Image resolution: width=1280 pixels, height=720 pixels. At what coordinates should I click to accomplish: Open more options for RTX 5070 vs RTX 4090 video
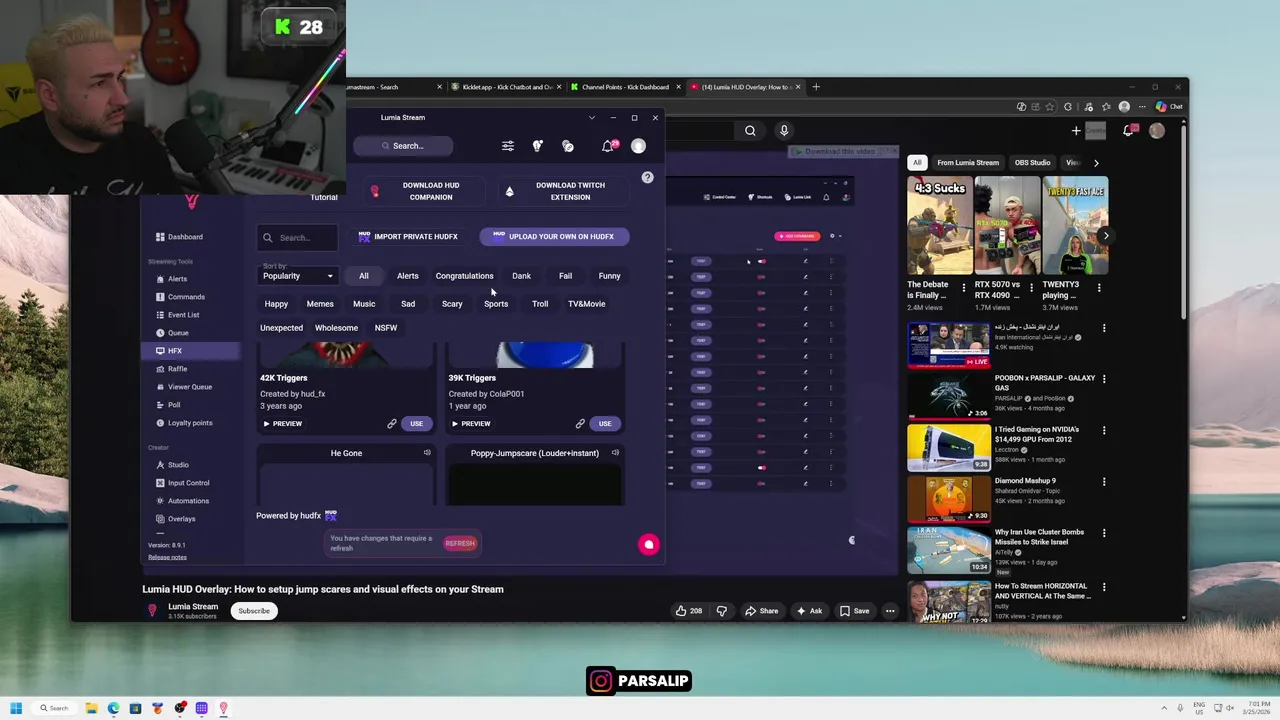click(1032, 288)
